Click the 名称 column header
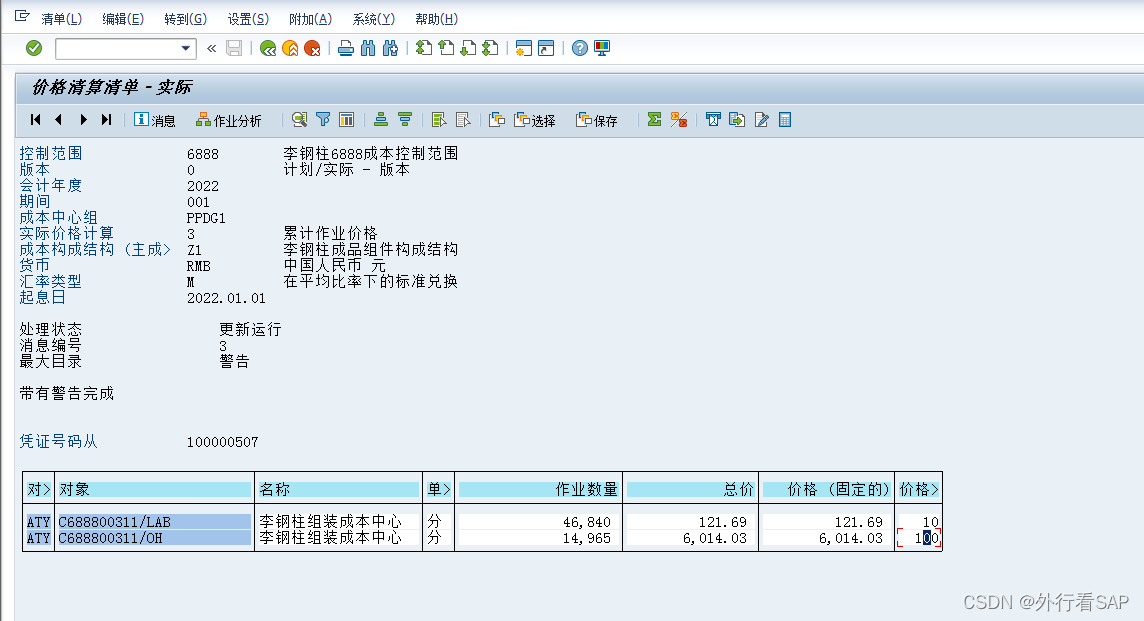Image resolution: width=1144 pixels, height=621 pixels. tap(339, 489)
